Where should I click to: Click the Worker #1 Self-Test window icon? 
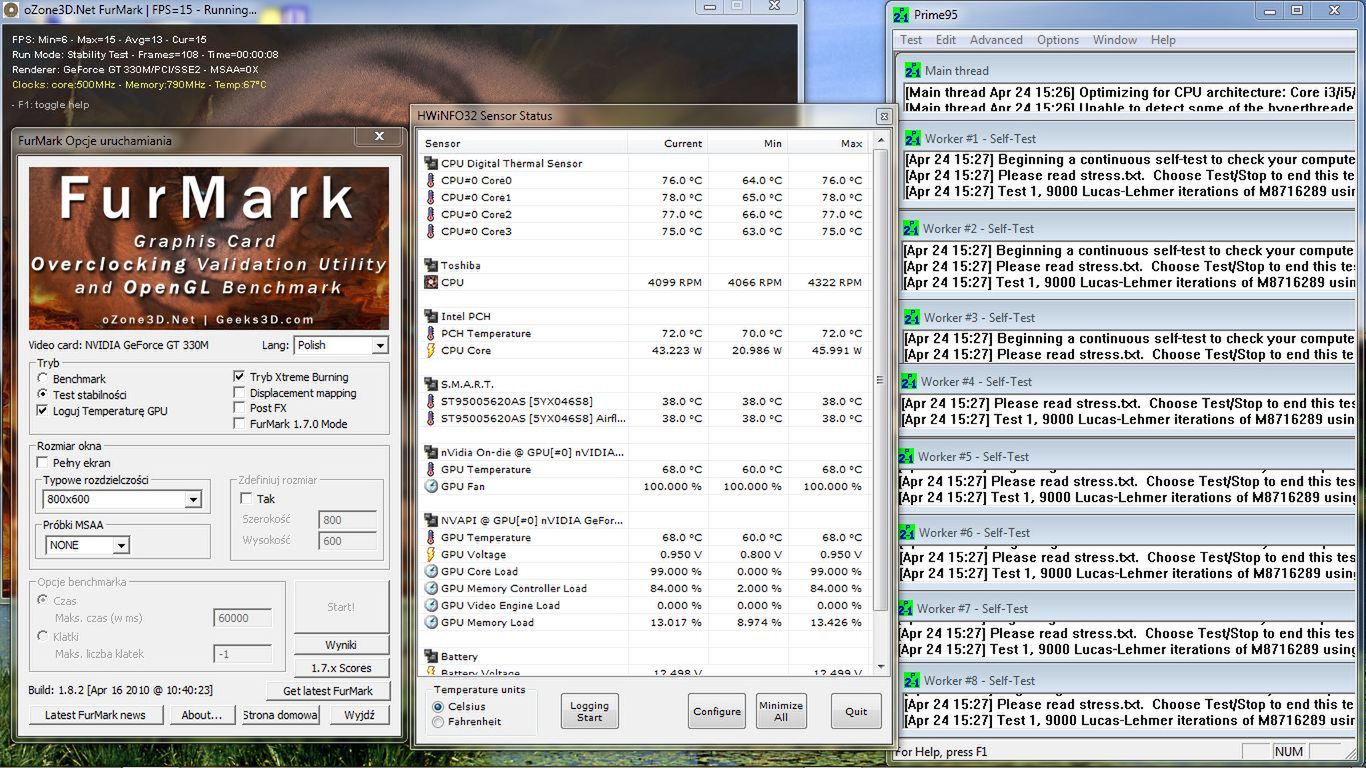(x=911, y=138)
